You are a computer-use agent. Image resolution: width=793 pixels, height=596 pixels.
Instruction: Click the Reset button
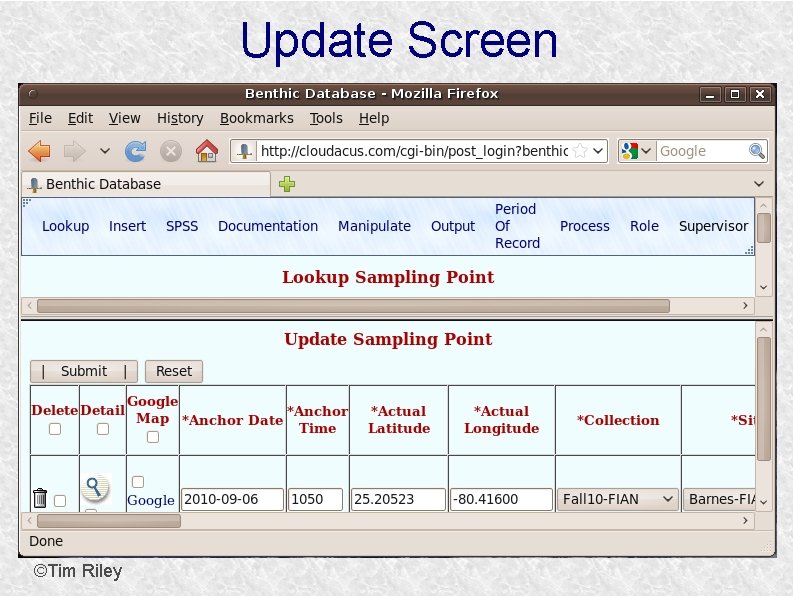(x=174, y=371)
